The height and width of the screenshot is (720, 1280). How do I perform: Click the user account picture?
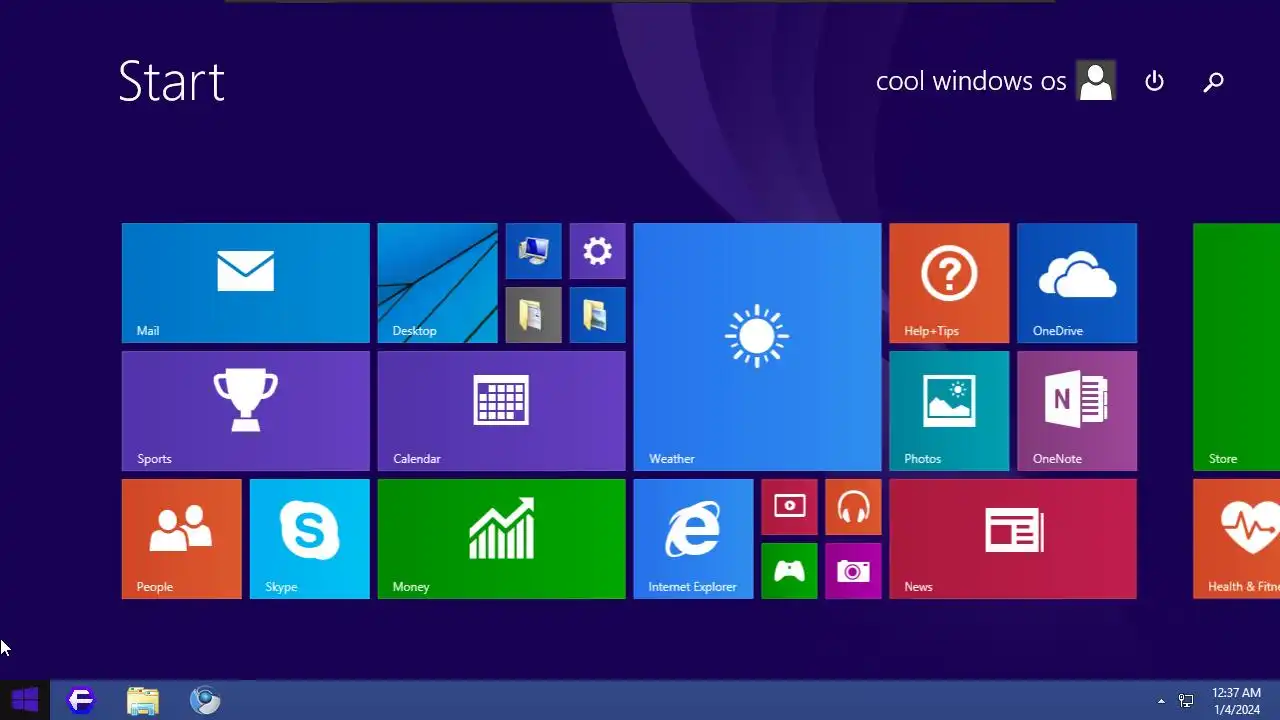(1096, 81)
